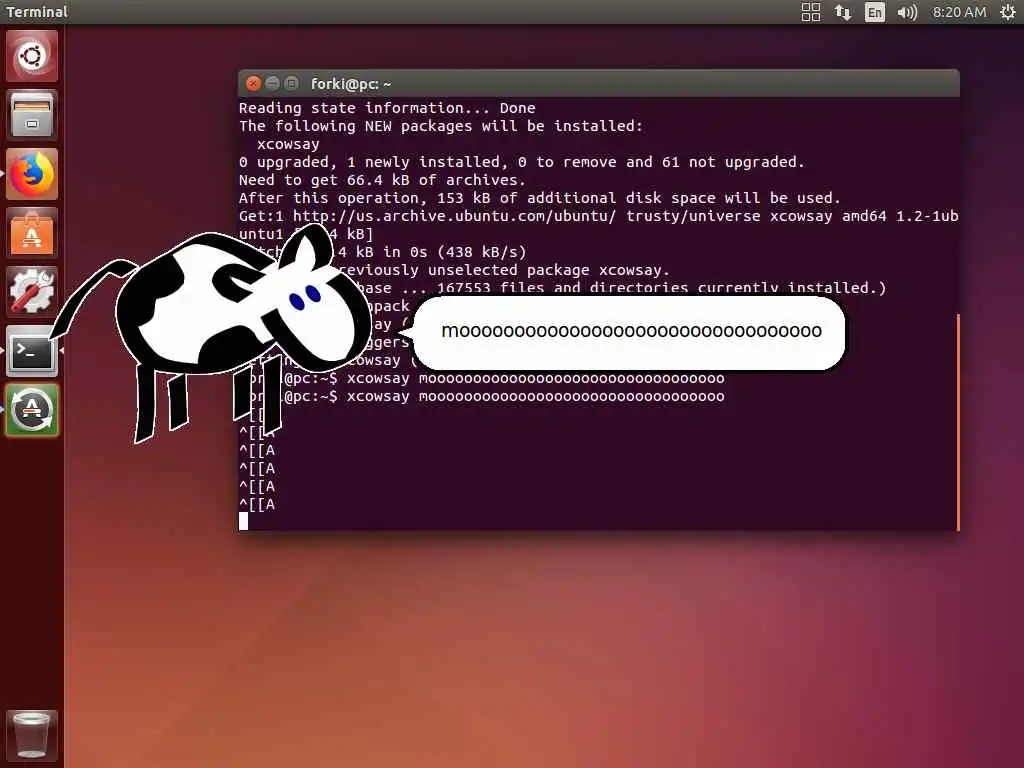Screen dimensions: 1024x768
Task: Click the '0 upgraded, 1 newly installed' line
Action: (522, 162)
